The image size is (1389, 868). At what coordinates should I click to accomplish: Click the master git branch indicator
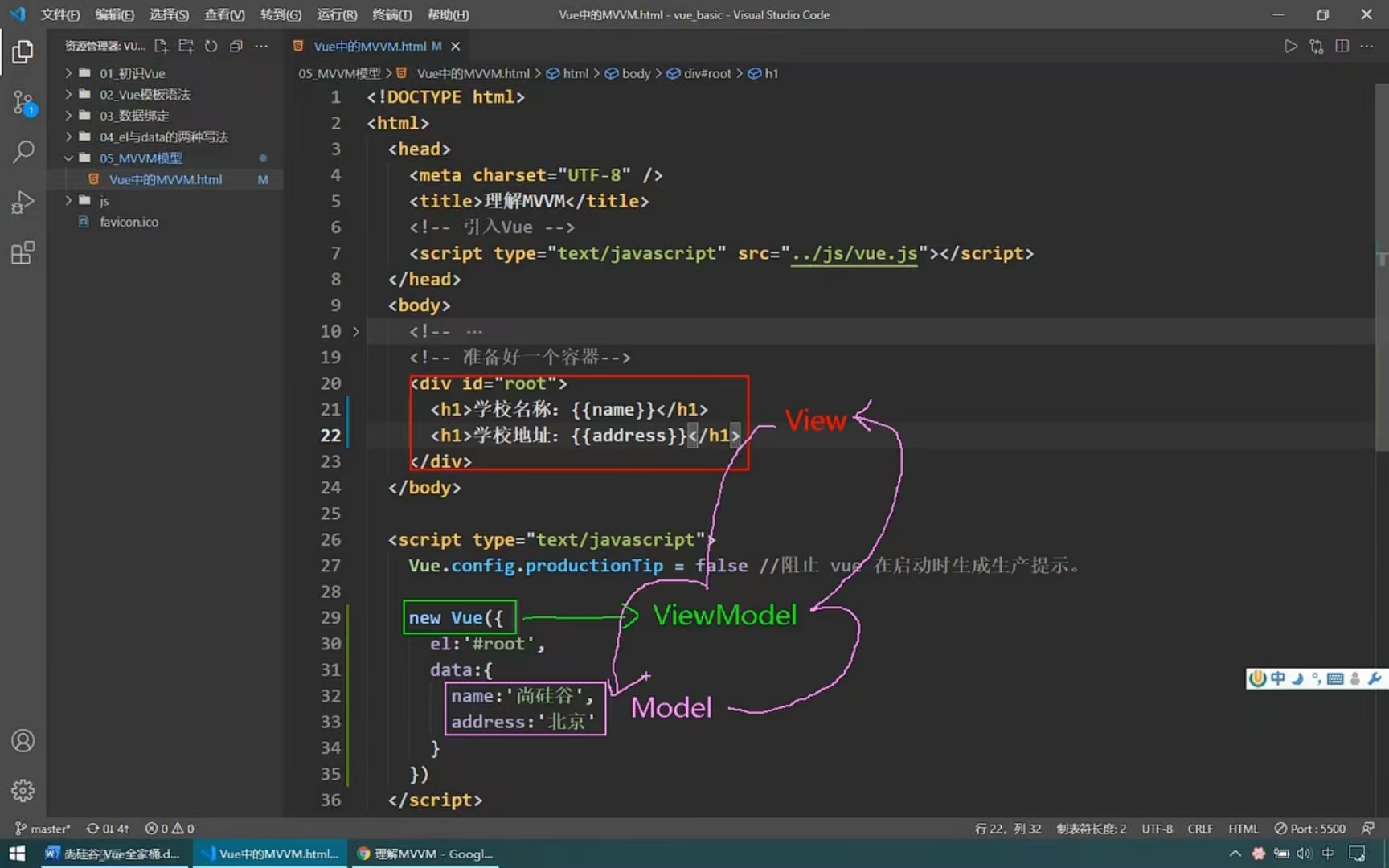tap(43, 829)
